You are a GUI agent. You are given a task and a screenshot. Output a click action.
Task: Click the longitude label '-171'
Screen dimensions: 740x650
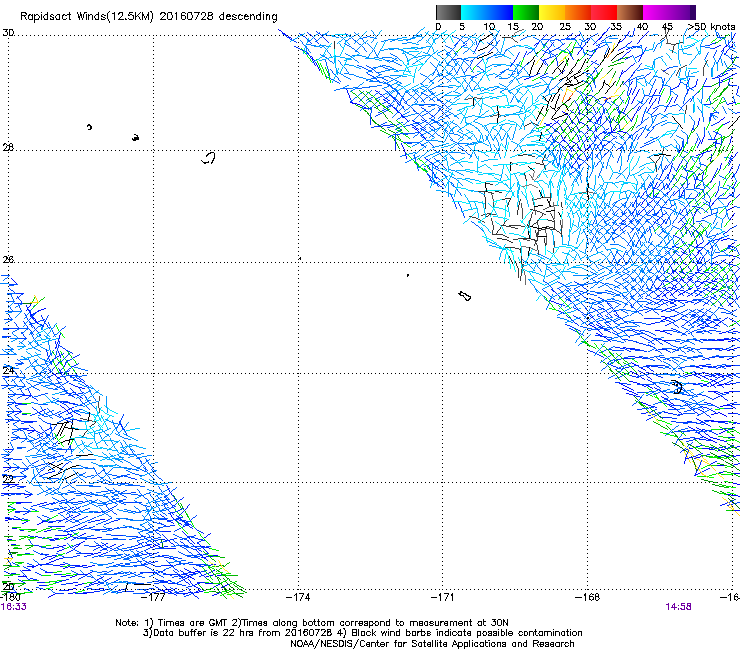(443, 597)
